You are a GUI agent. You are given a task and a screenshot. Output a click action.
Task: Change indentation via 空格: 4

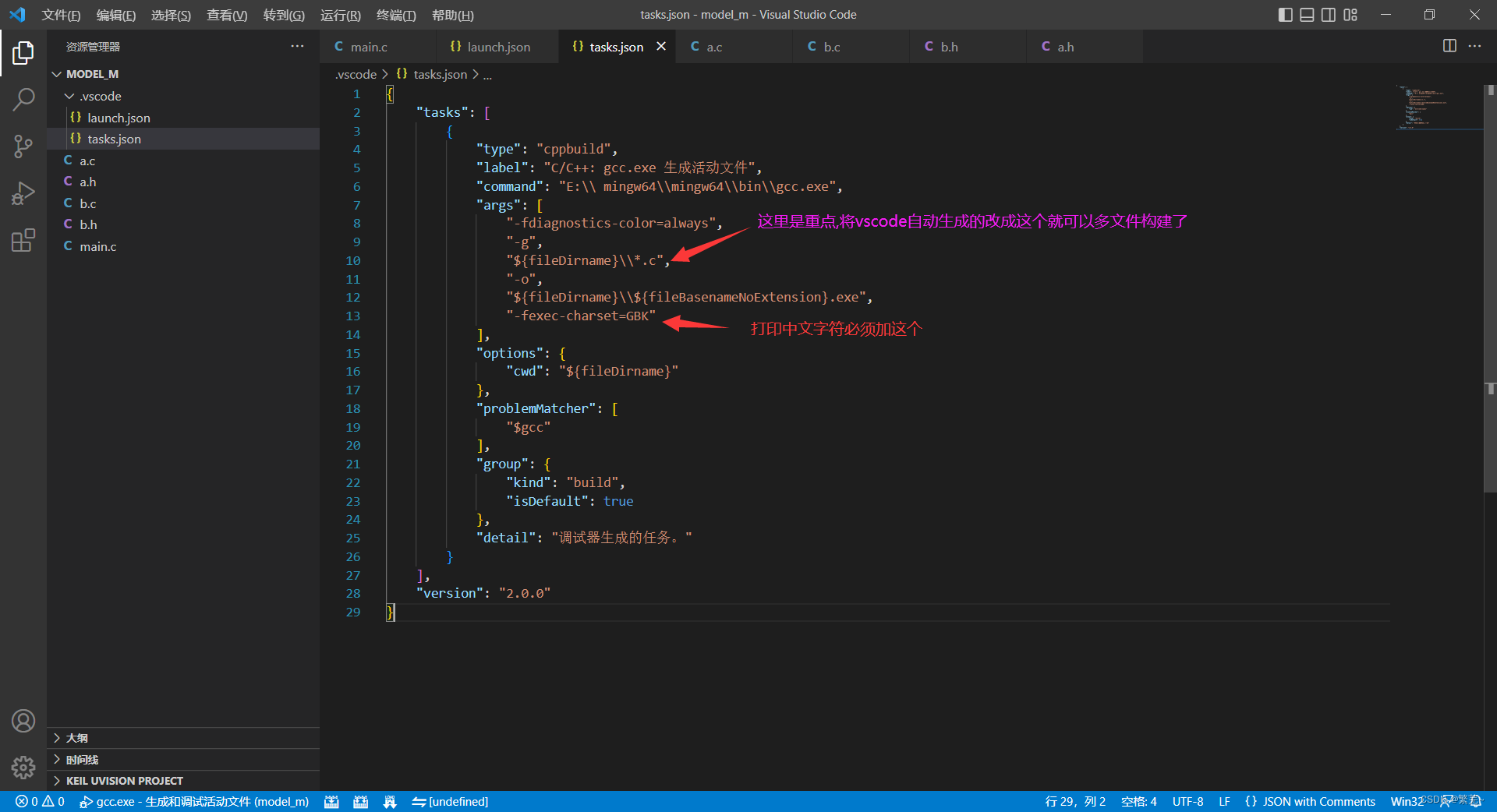1139,801
